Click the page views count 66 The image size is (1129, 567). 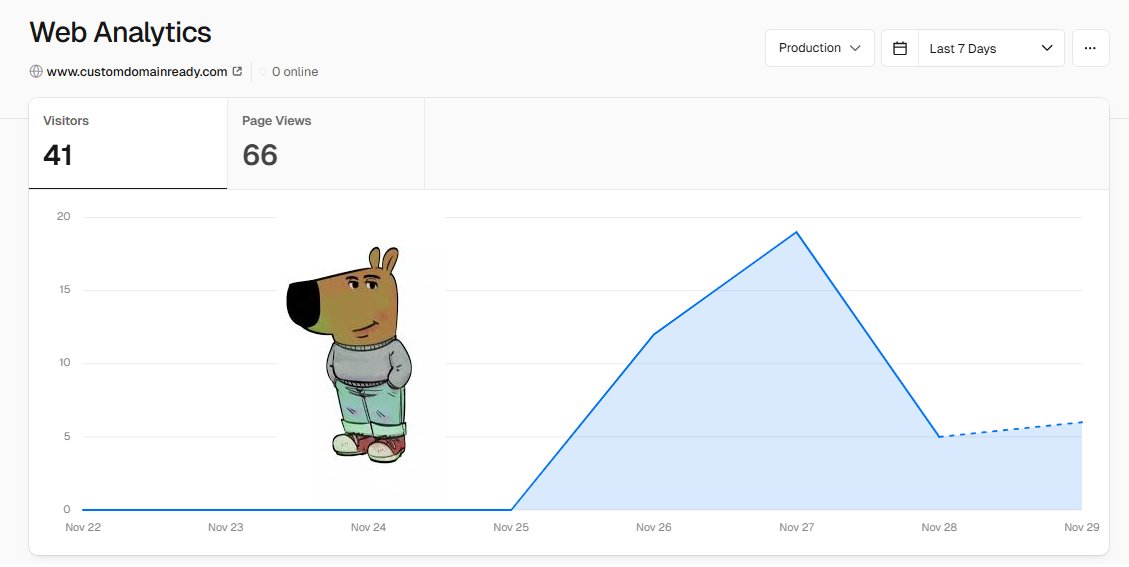[x=260, y=156]
